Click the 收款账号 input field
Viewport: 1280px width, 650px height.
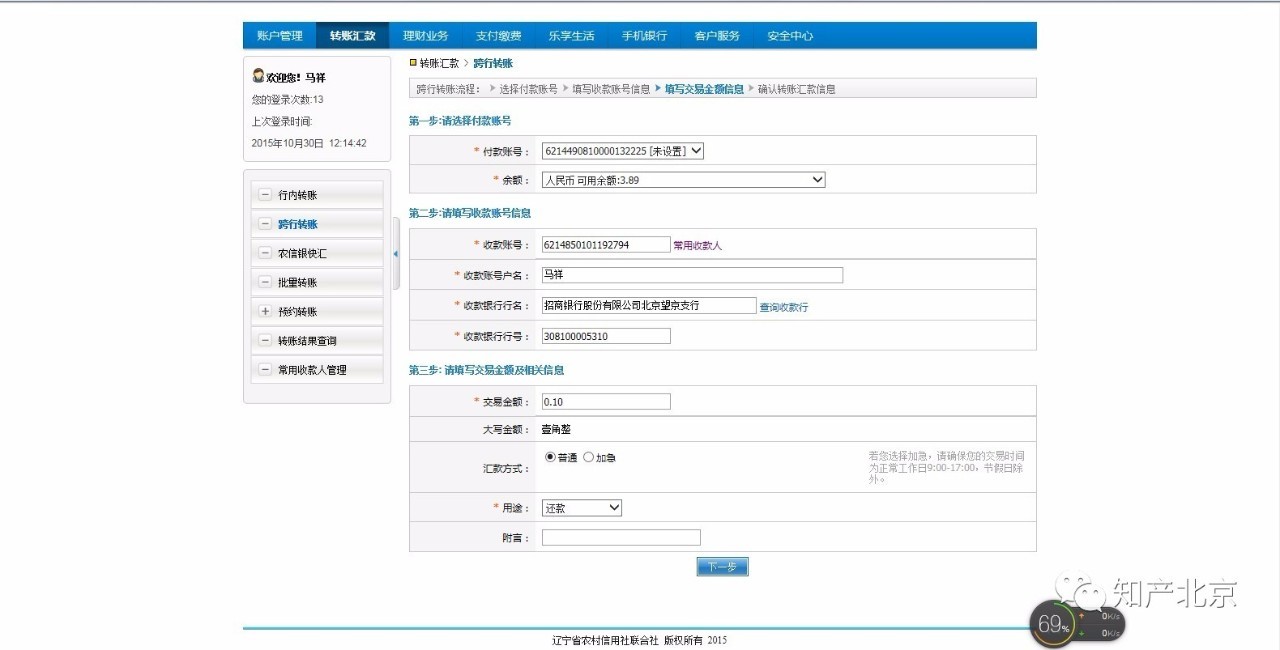pyautogui.click(x=606, y=244)
